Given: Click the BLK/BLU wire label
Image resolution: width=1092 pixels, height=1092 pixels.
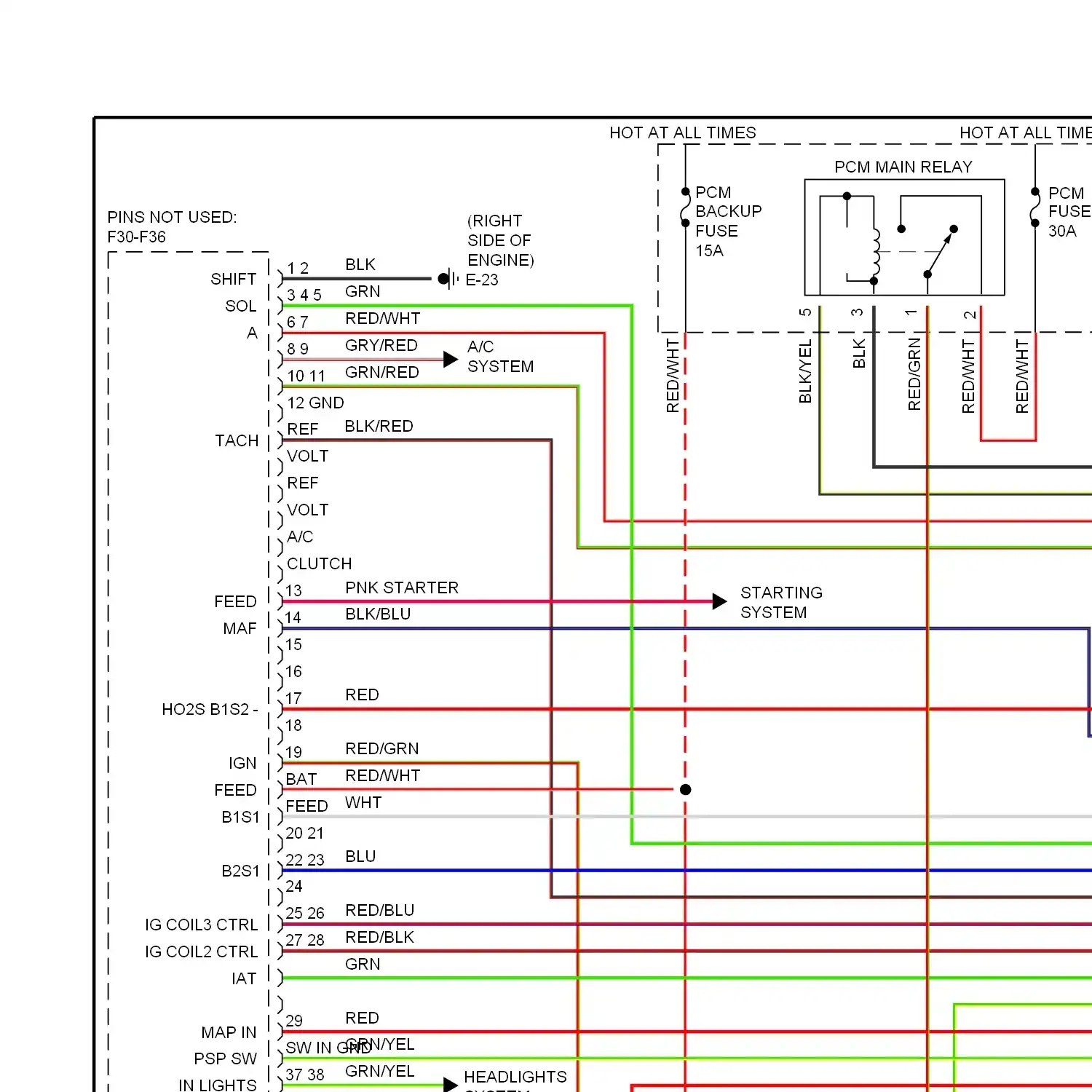Looking at the screenshot, I should [x=378, y=614].
